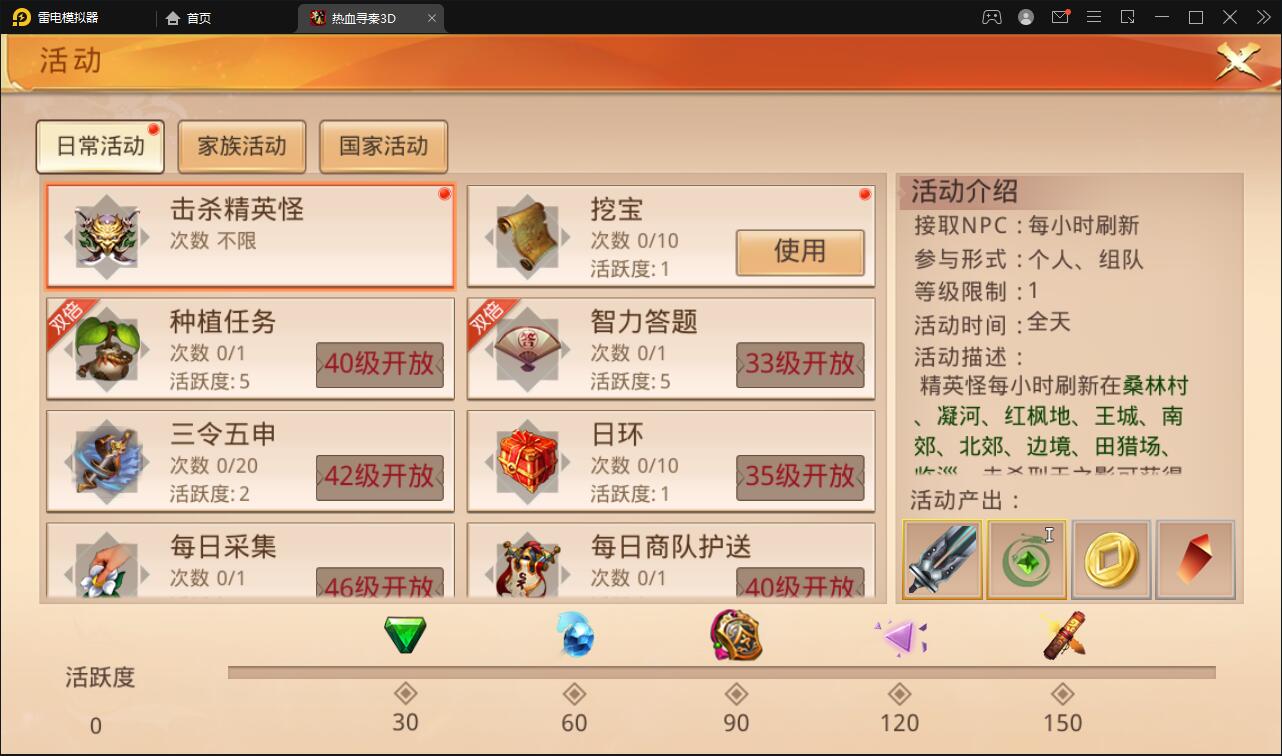The width and height of the screenshot is (1282, 756).
Task: Click the 40级开放 button on 种植任务
Action: point(380,364)
